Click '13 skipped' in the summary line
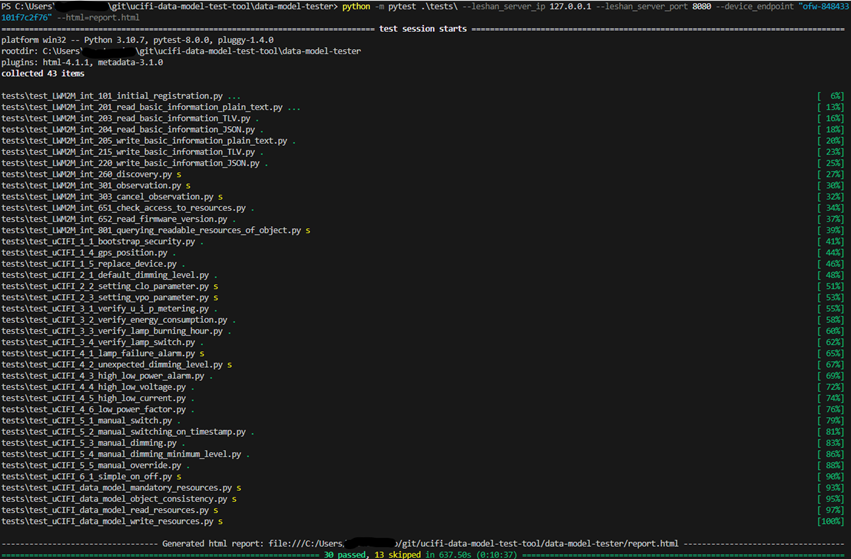 [x=397, y=555]
